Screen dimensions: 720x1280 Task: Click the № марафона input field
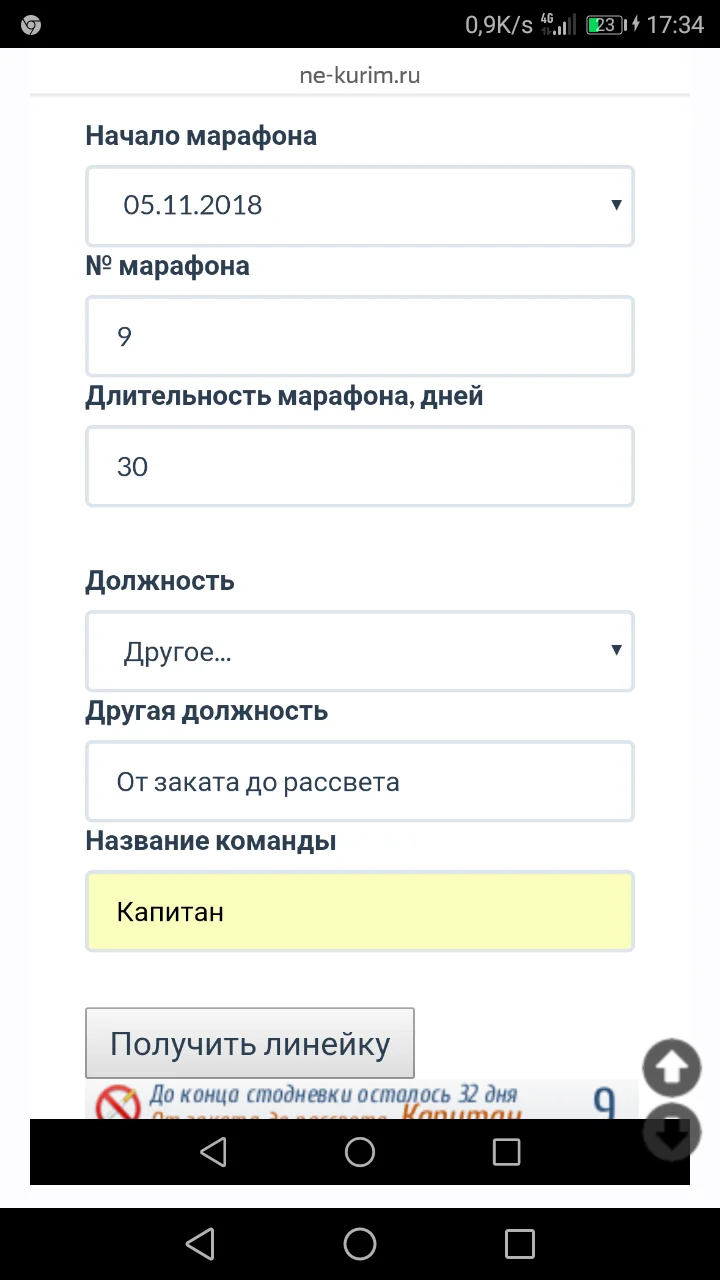coord(360,336)
